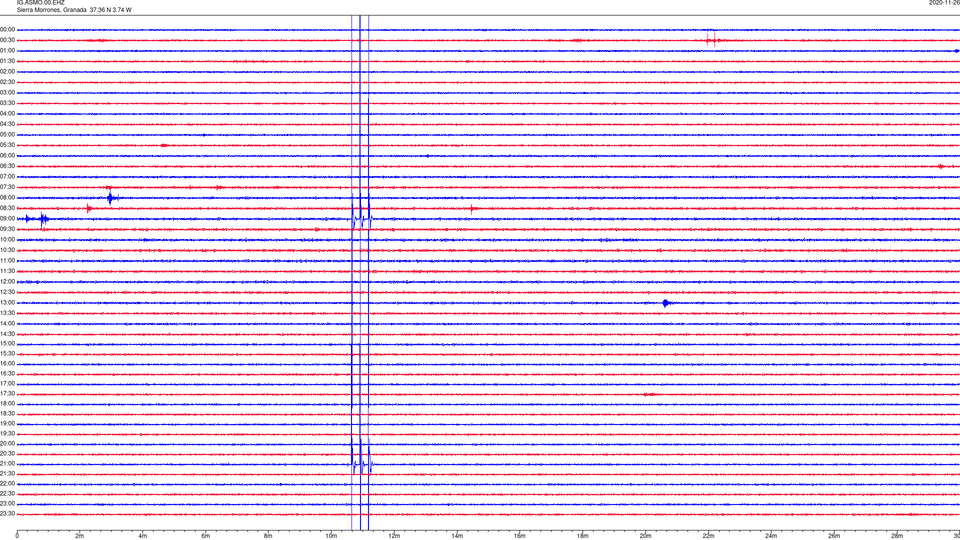Click the 18m axis tick label
The width and height of the screenshot is (960, 540).
coord(583,536)
